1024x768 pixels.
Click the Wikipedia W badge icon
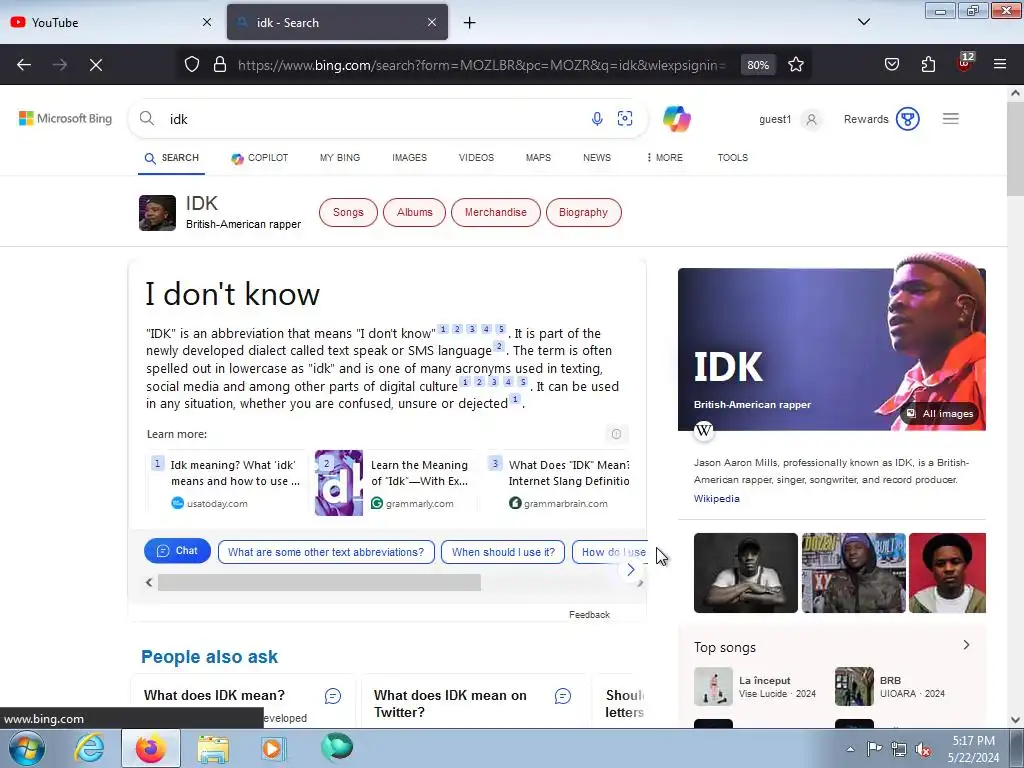pos(703,430)
